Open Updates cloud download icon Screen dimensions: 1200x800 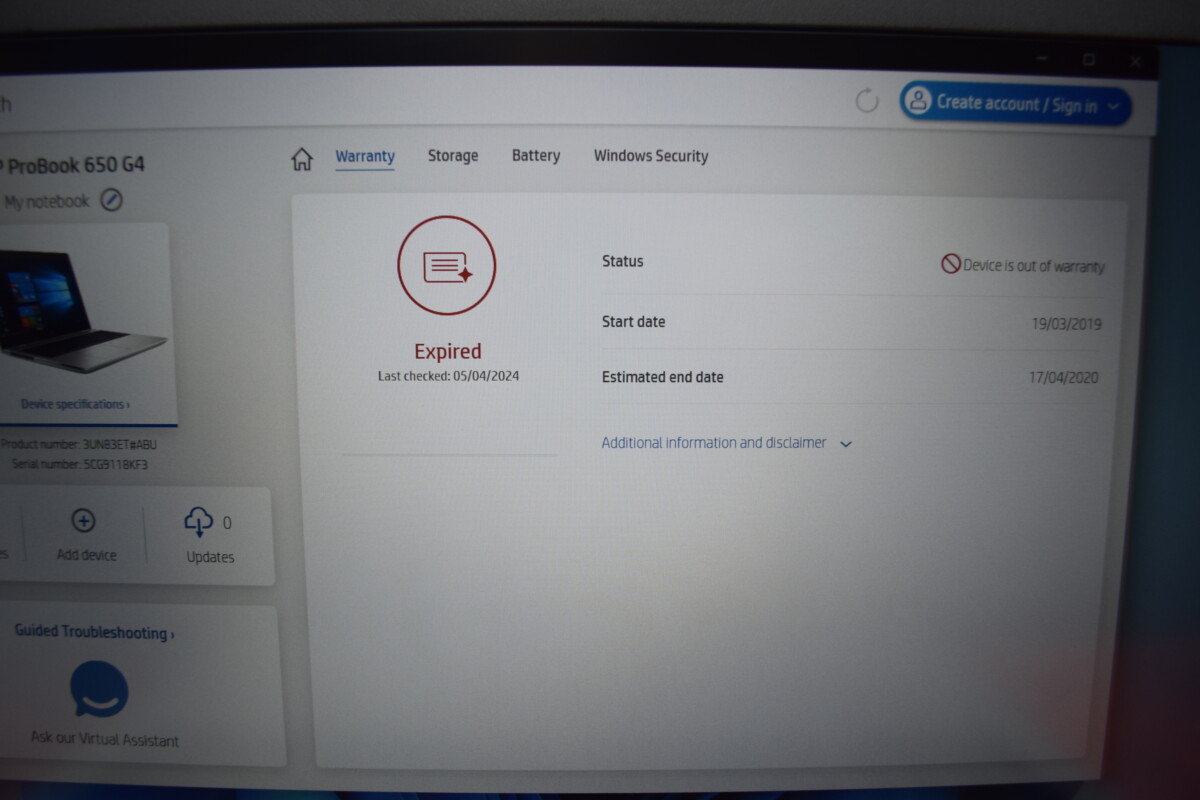point(199,522)
